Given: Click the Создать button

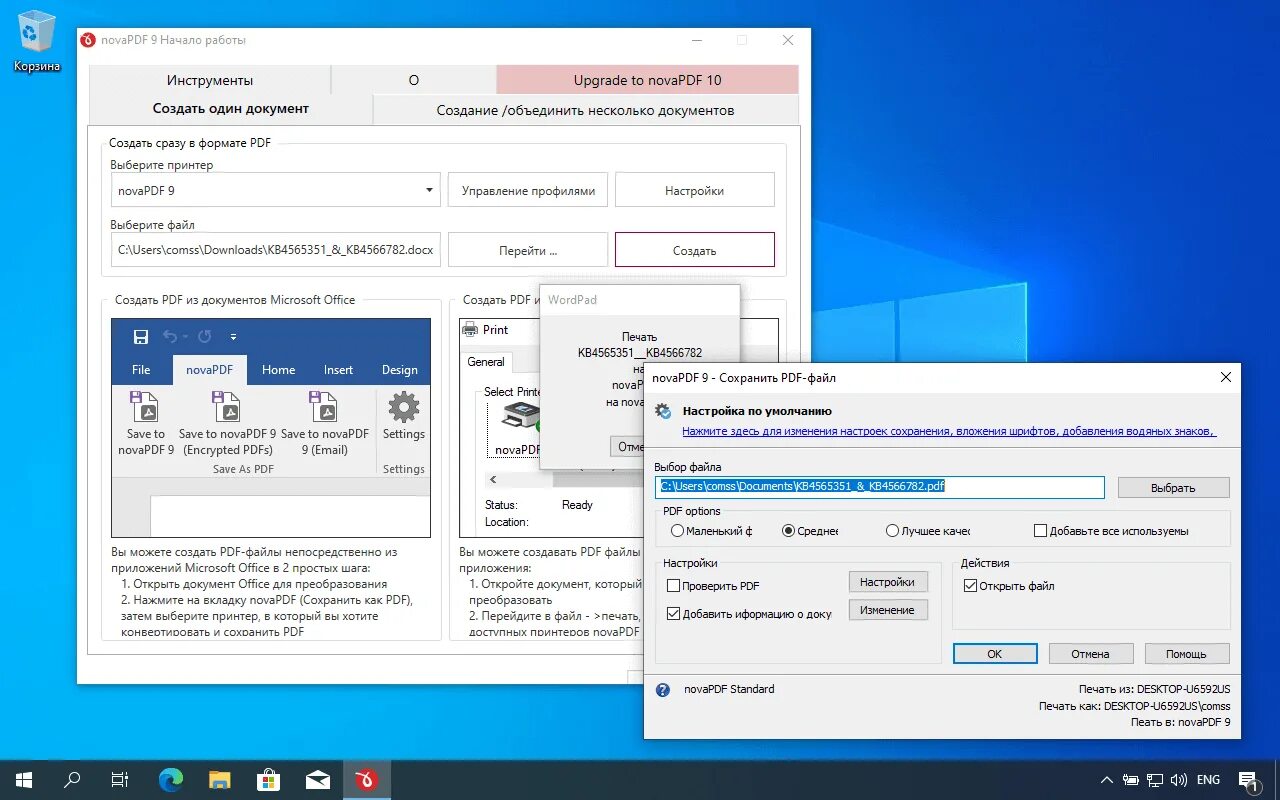Looking at the screenshot, I should click(x=694, y=250).
